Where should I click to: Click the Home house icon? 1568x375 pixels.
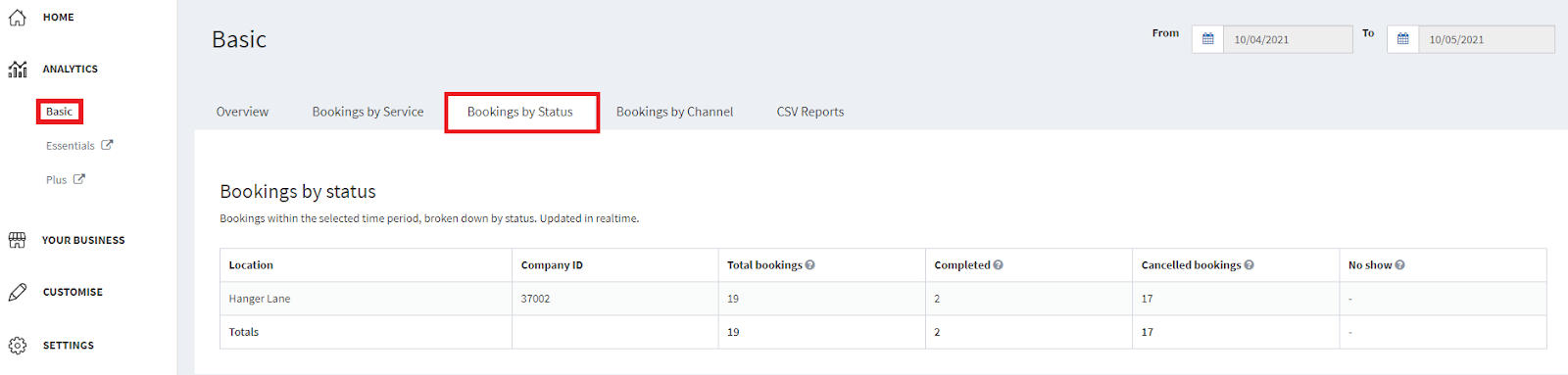pyautogui.click(x=18, y=17)
